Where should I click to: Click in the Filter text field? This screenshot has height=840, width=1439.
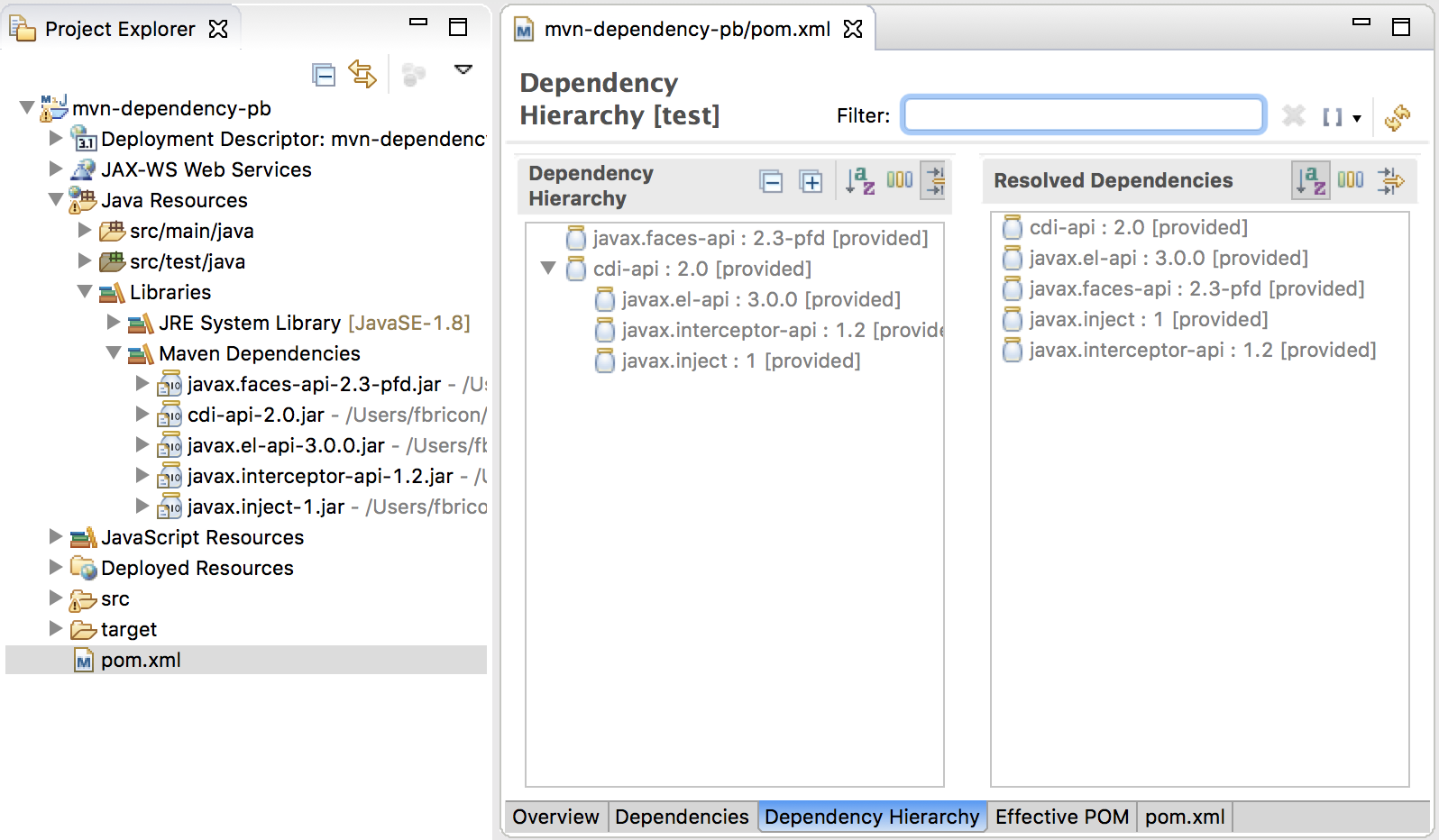(x=1083, y=115)
